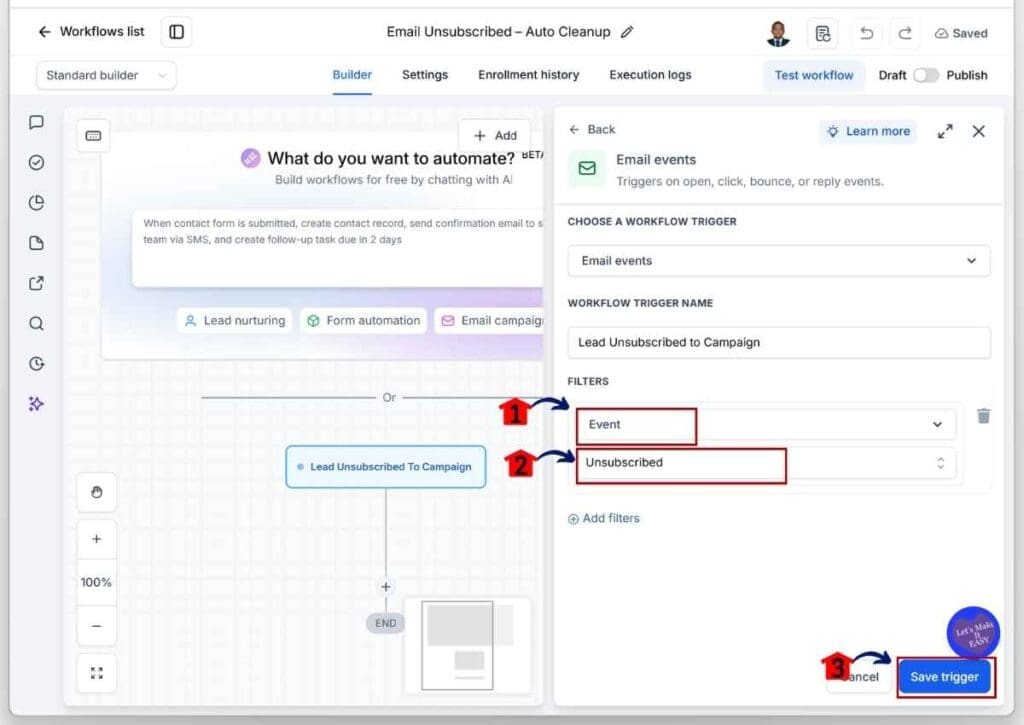The width and height of the screenshot is (1024, 725).
Task: Click Back in the trigger panel
Action: [592, 129]
